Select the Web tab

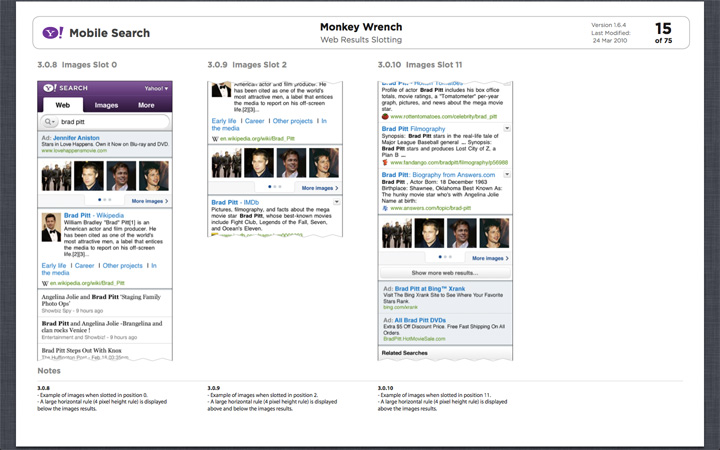tap(63, 104)
